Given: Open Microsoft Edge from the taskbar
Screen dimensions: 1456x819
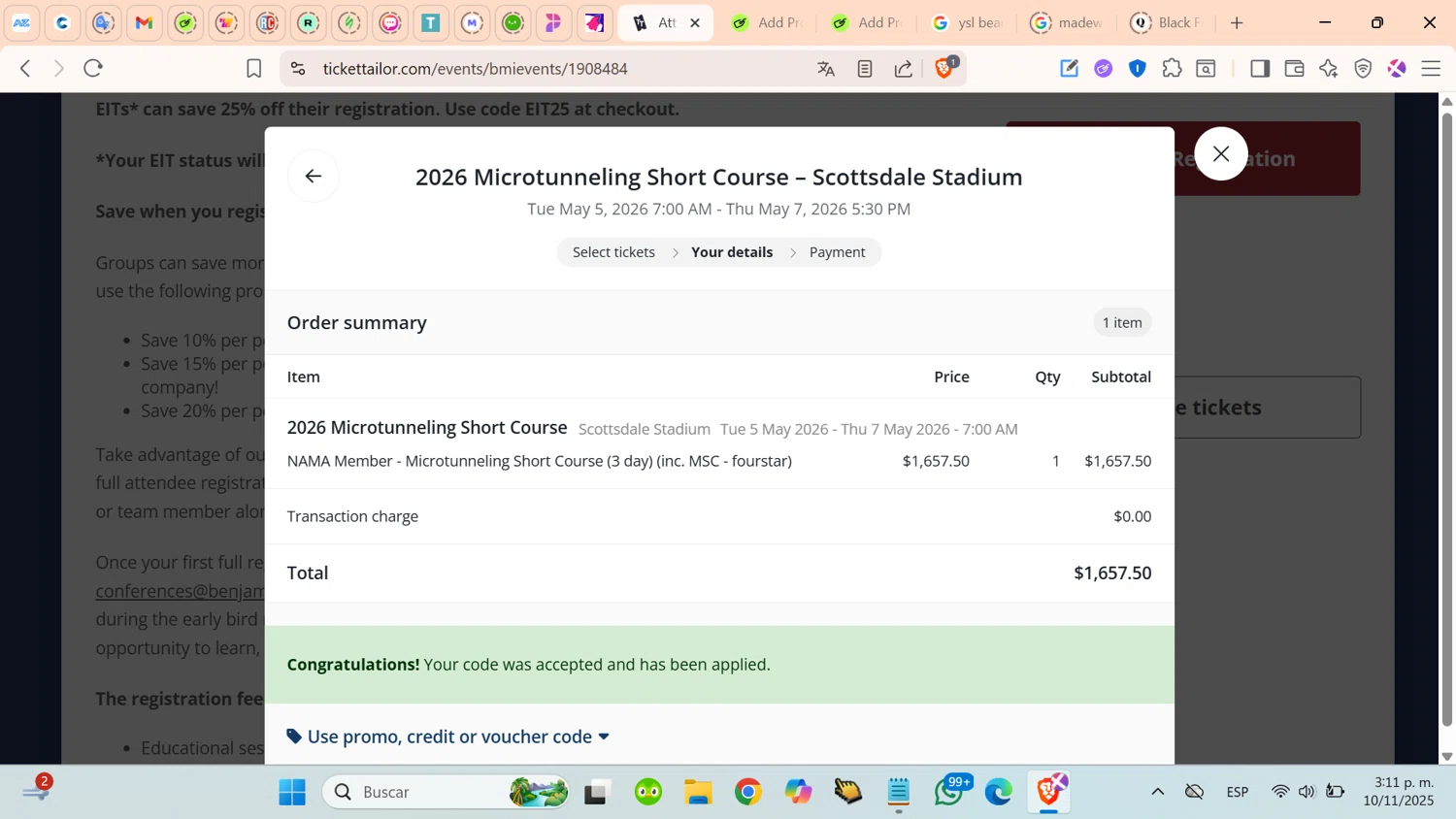Looking at the screenshot, I should (x=998, y=792).
